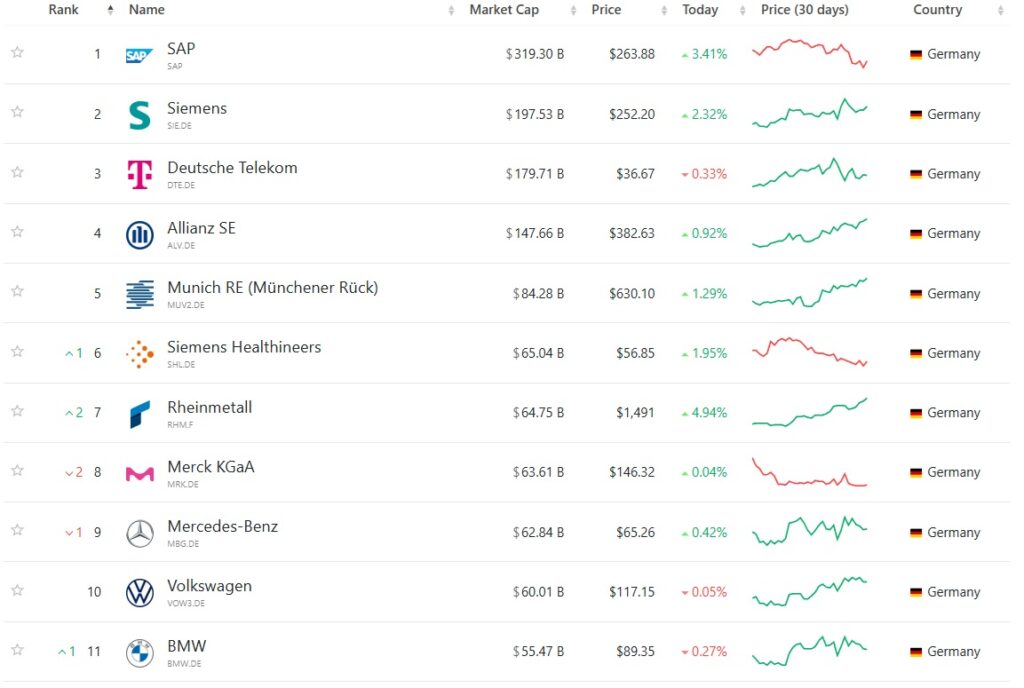The height and width of the screenshot is (688, 1024).
Task: Sort by the Rank column header
Action: tap(64, 10)
